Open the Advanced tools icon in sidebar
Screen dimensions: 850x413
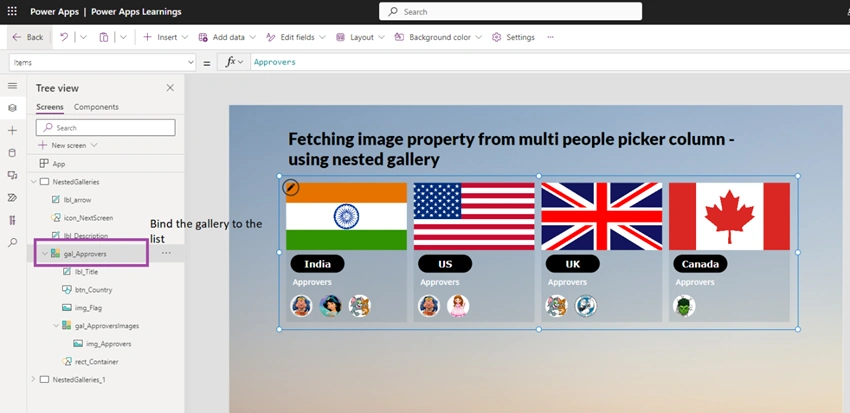click(x=12, y=220)
